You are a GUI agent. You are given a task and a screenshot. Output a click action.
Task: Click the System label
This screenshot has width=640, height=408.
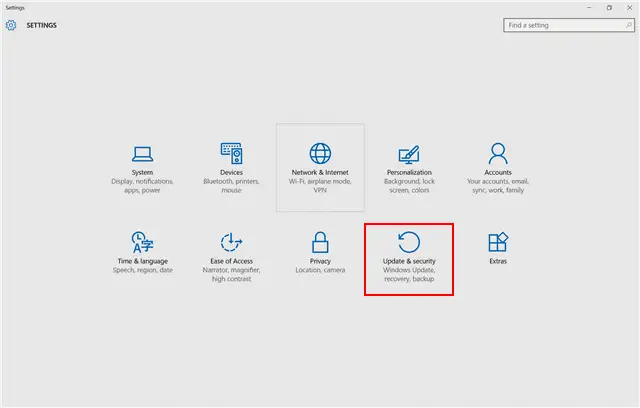142,173
